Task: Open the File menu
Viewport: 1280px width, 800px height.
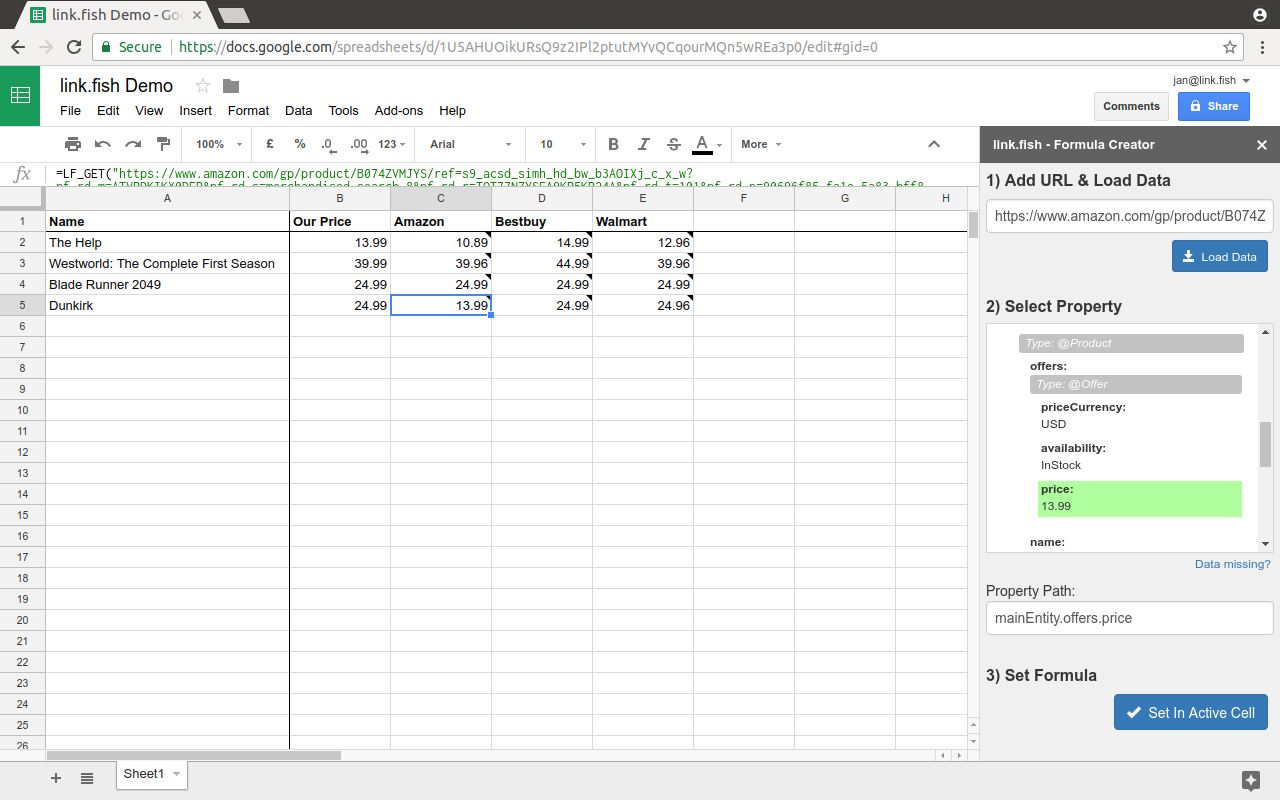Action: click(x=70, y=110)
